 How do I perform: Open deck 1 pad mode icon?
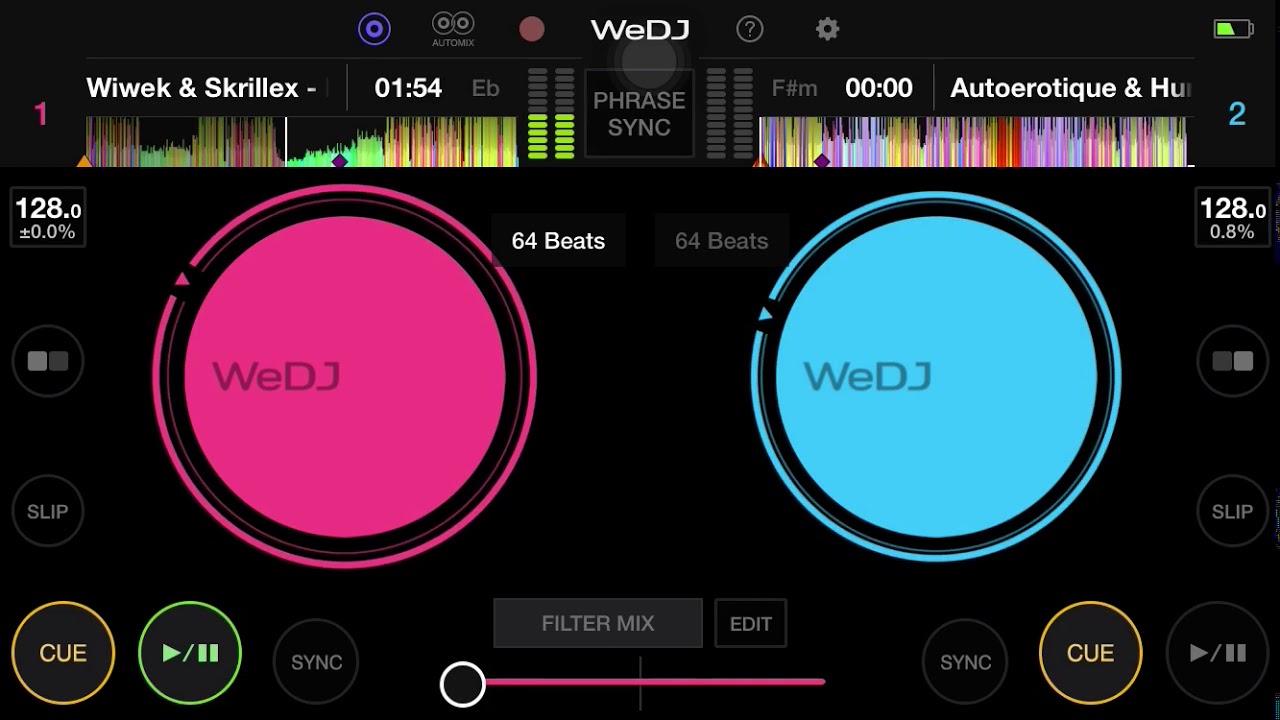tap(48, 361)
